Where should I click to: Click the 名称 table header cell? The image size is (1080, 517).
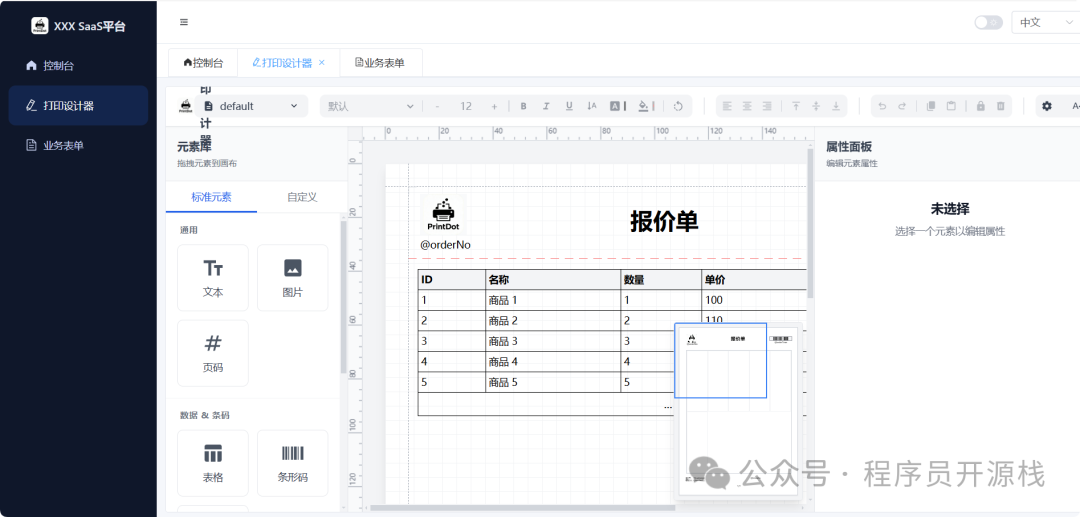[553, 279]
